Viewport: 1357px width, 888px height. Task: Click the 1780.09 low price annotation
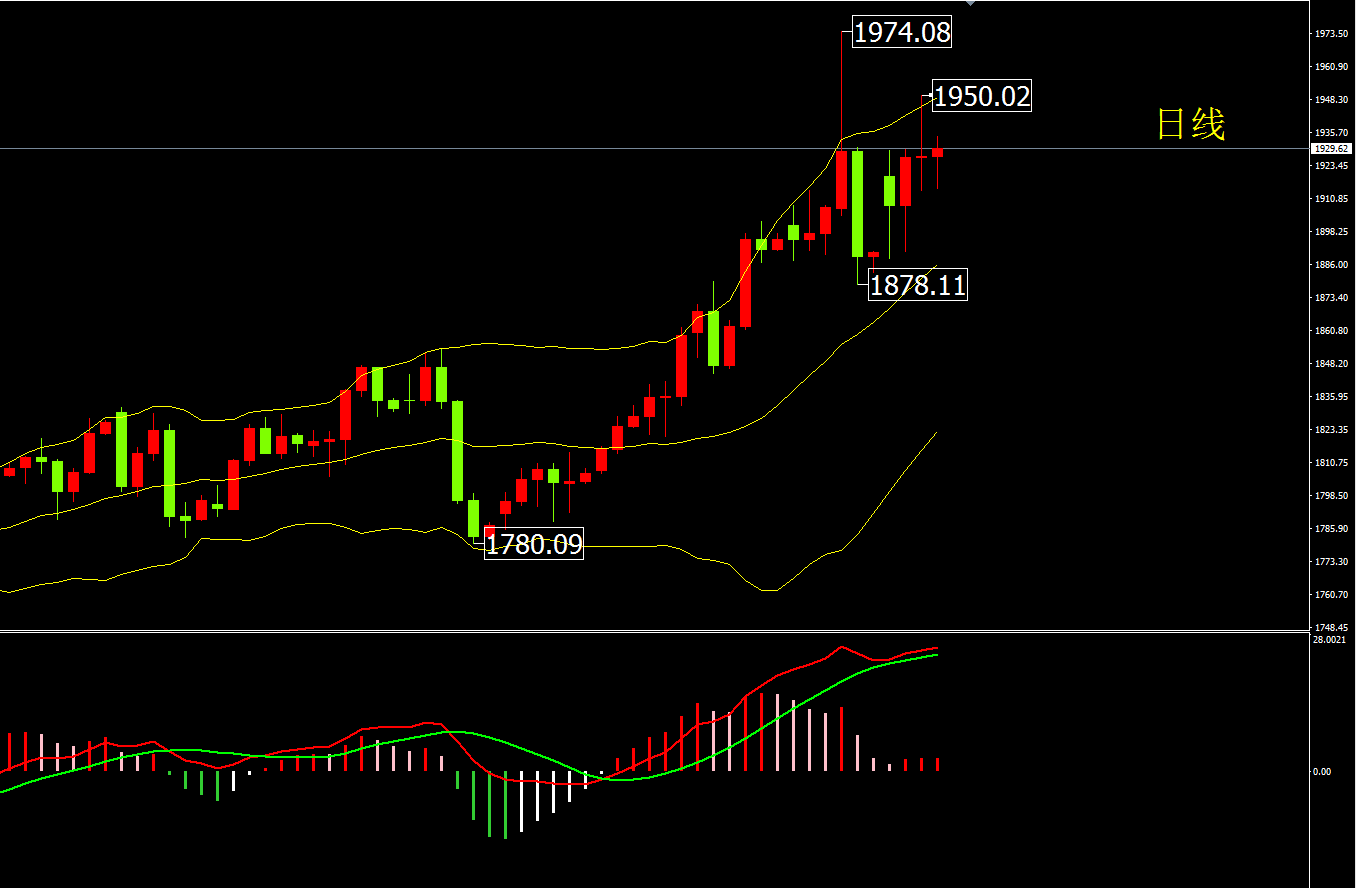533,544
